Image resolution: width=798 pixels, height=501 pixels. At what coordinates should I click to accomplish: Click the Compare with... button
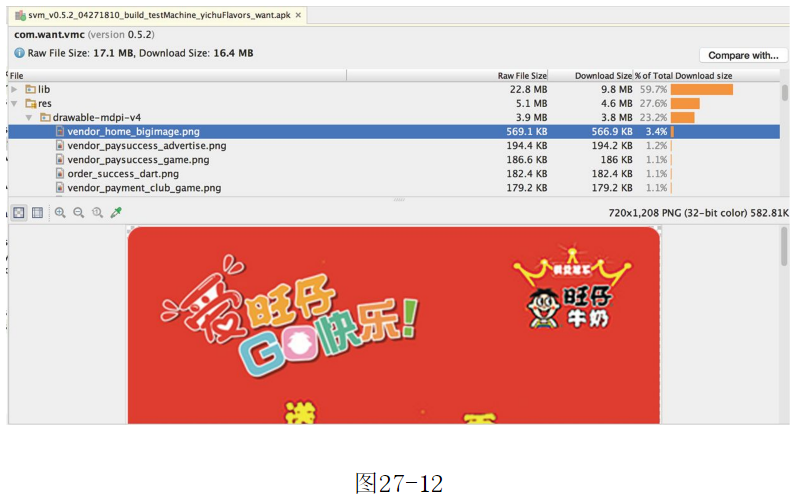pyautogui.click(x=742, y=55)
